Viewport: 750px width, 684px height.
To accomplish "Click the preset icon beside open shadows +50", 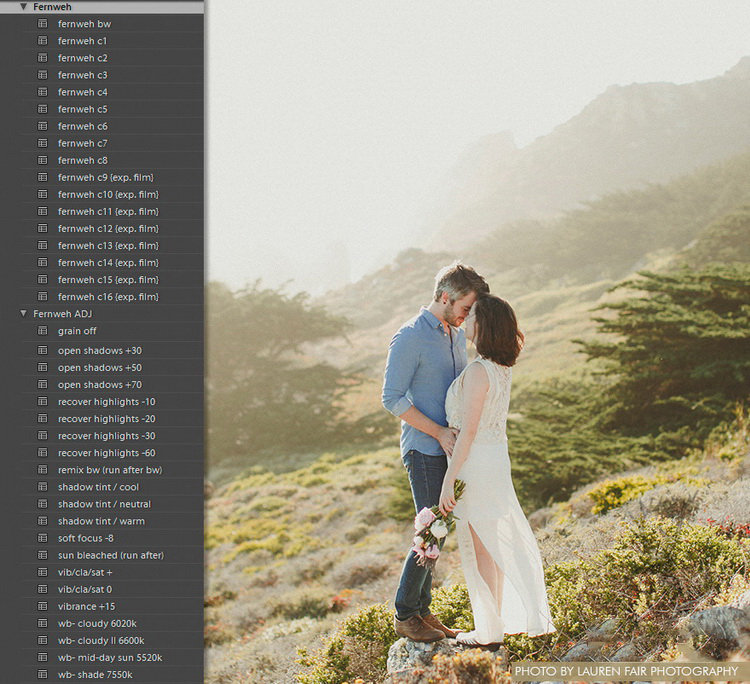I will click(43, 367).
